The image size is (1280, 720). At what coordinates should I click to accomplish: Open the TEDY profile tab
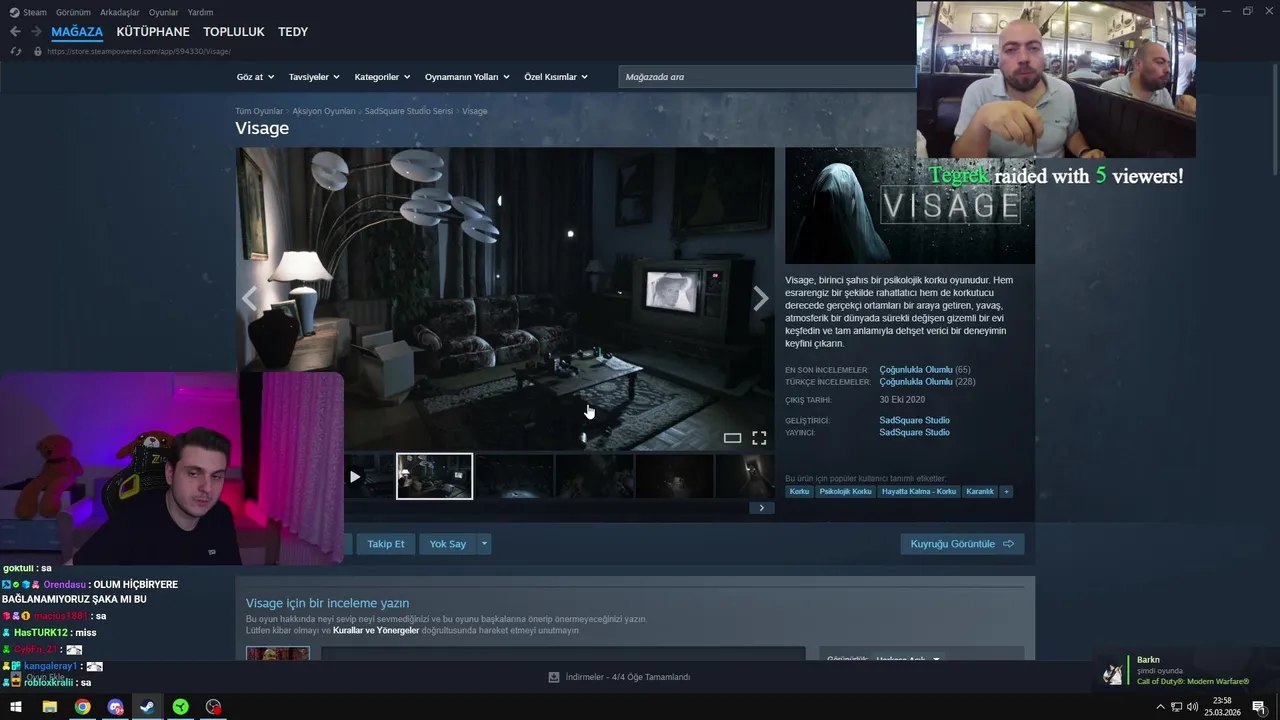click(293, 32)
